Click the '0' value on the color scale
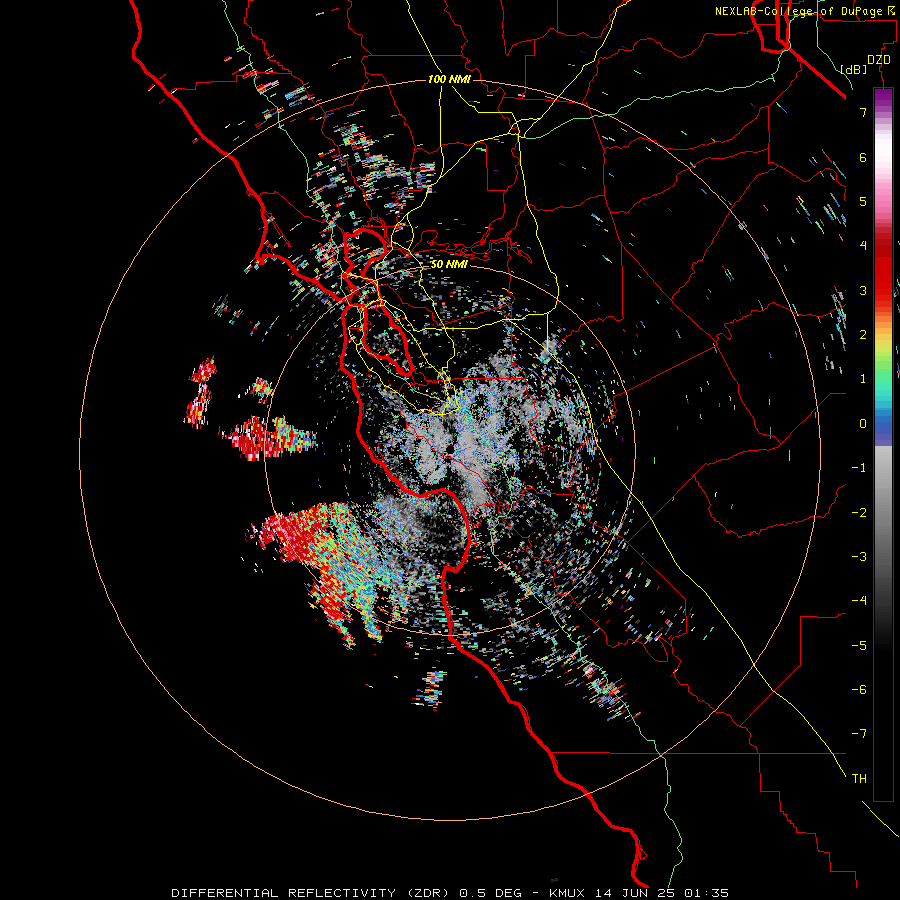The height and width of the screenshot is (900, 900). tap(863, 424)
